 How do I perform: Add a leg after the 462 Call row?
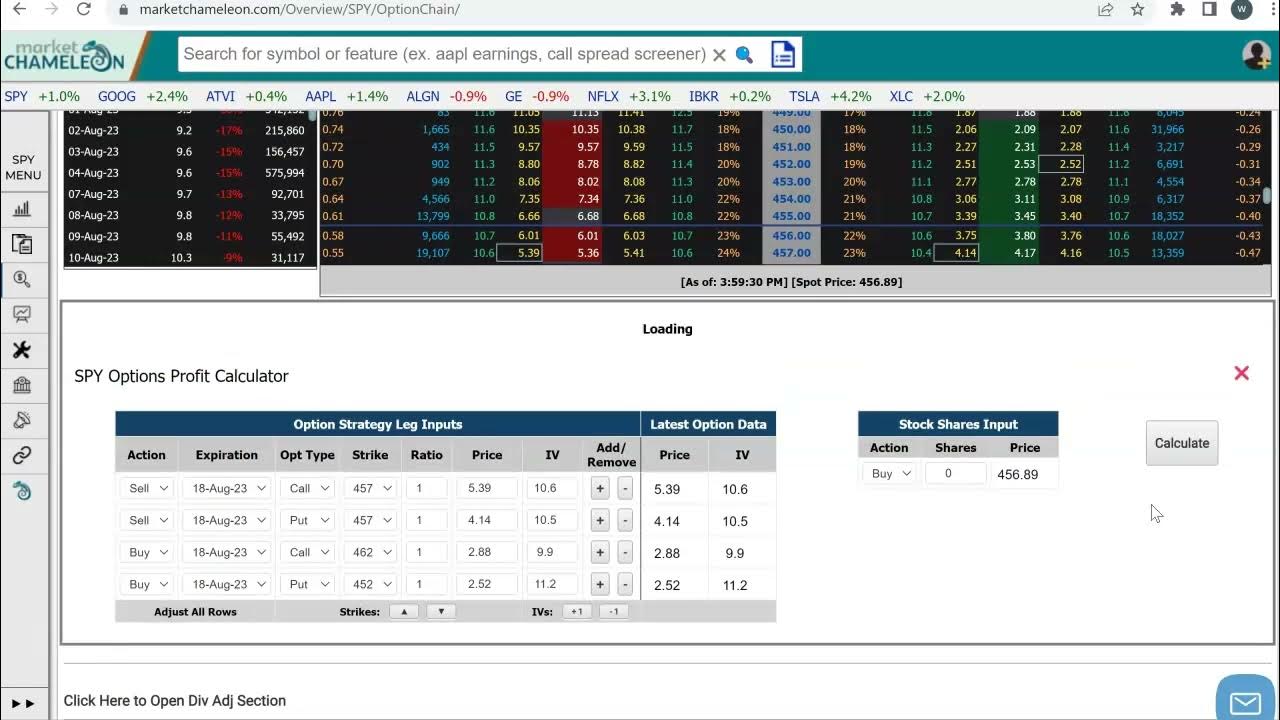600,552
